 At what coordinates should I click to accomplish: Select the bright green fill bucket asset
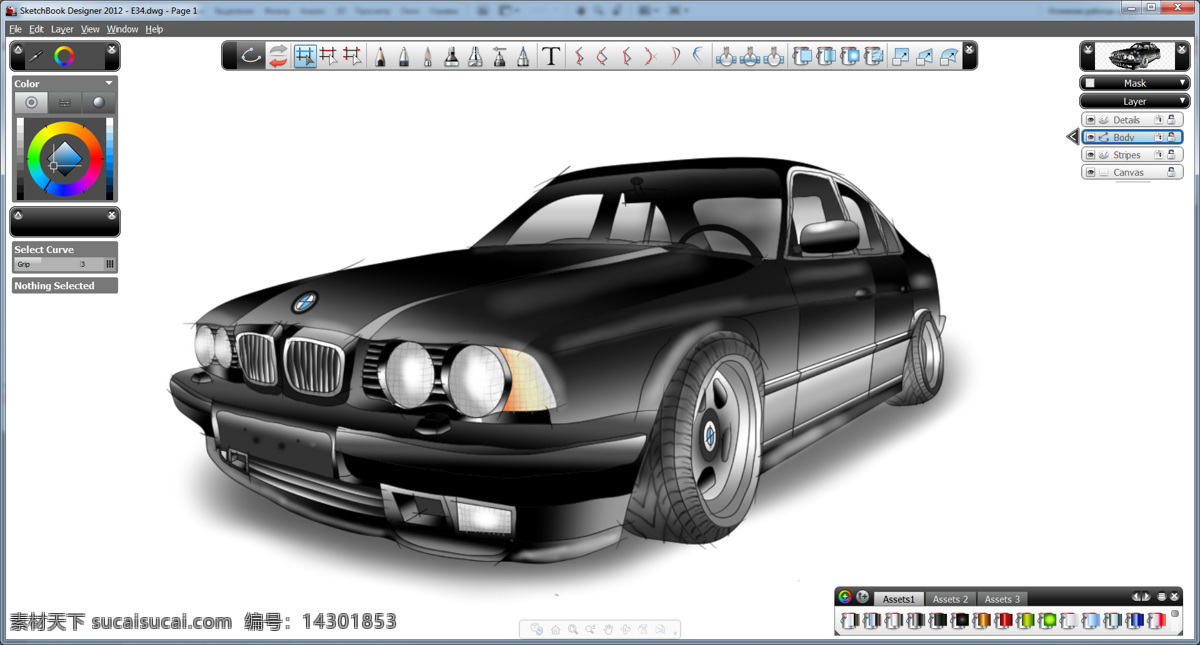1048,621
